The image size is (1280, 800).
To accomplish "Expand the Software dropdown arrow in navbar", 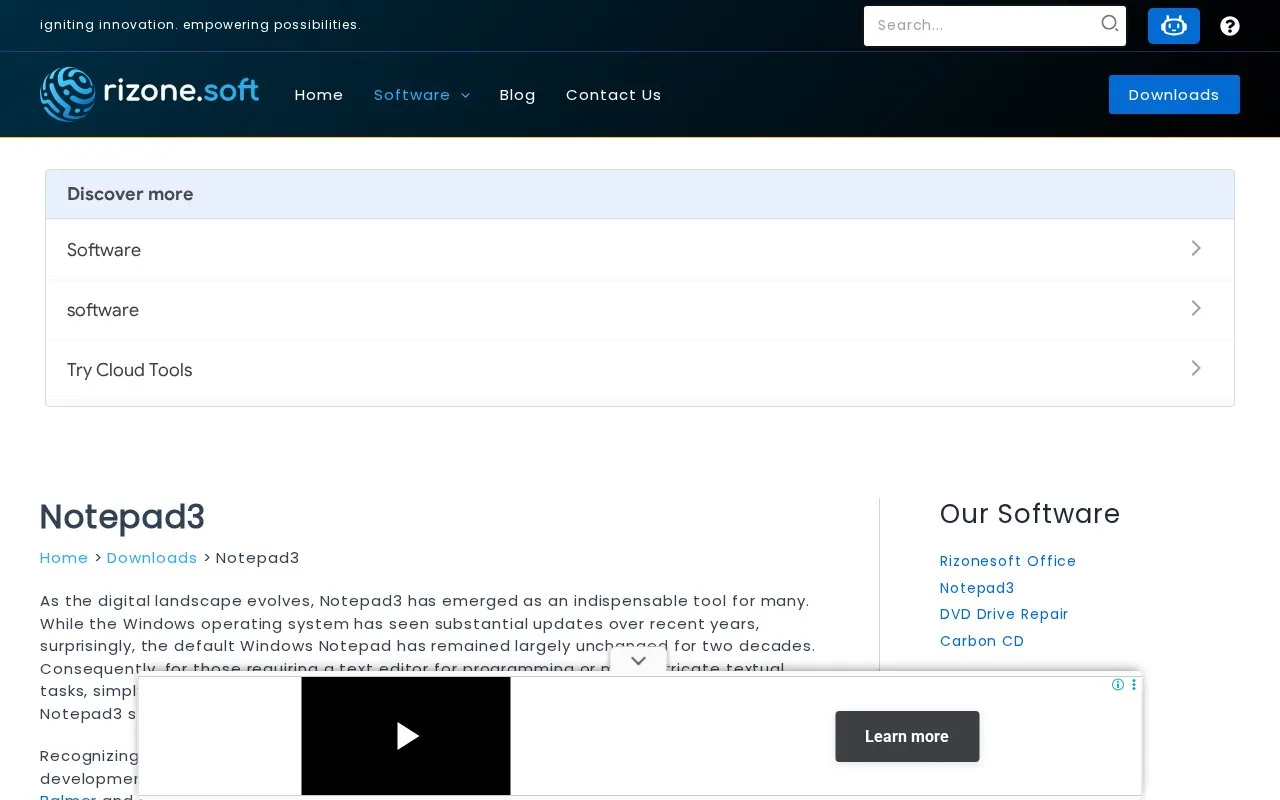I will [x=465, y=96].
